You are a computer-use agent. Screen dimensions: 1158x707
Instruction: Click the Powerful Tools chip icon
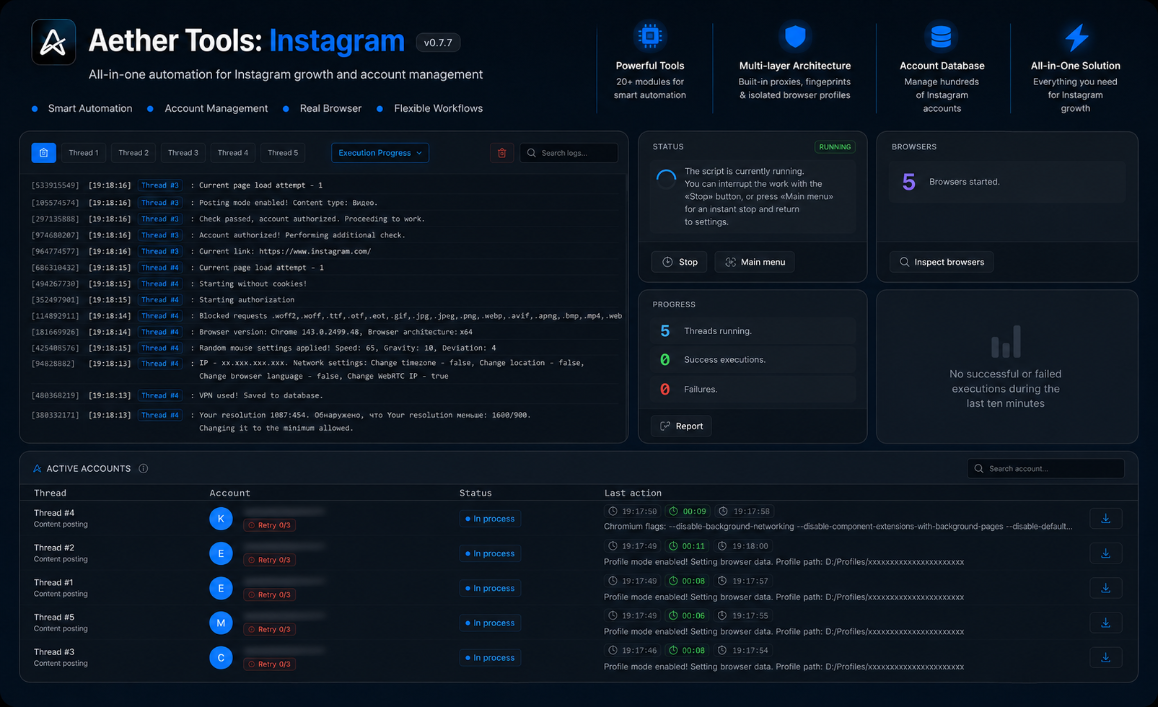[650, 35]
